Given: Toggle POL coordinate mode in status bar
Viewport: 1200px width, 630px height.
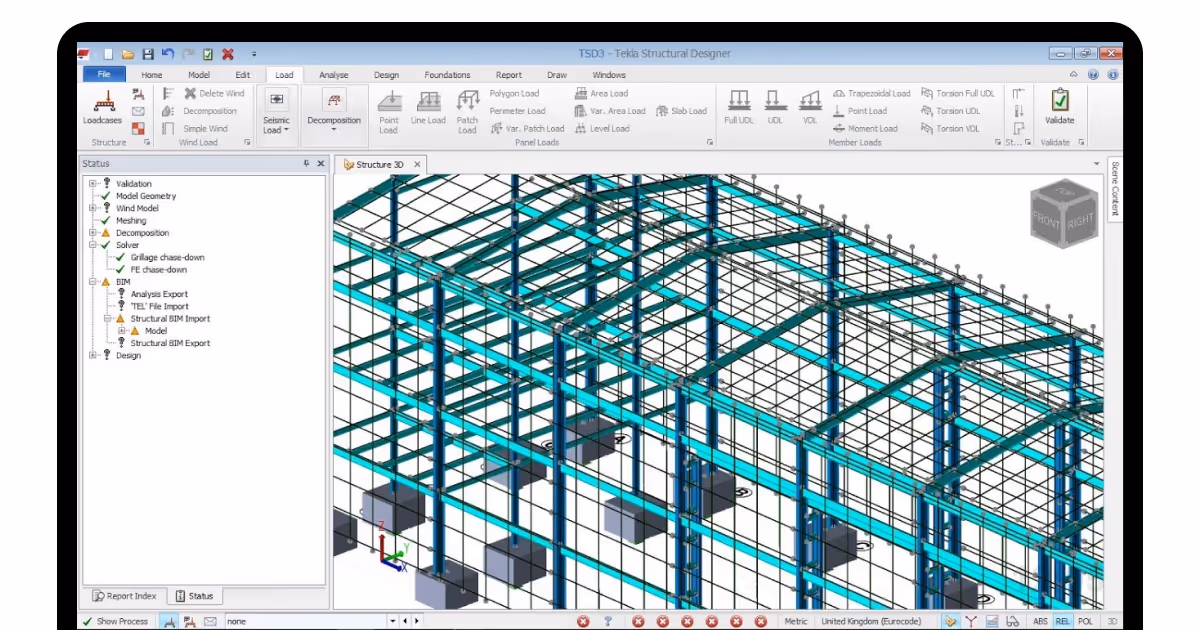Looking at the screenshot, I should click(x=1085, y=621).
